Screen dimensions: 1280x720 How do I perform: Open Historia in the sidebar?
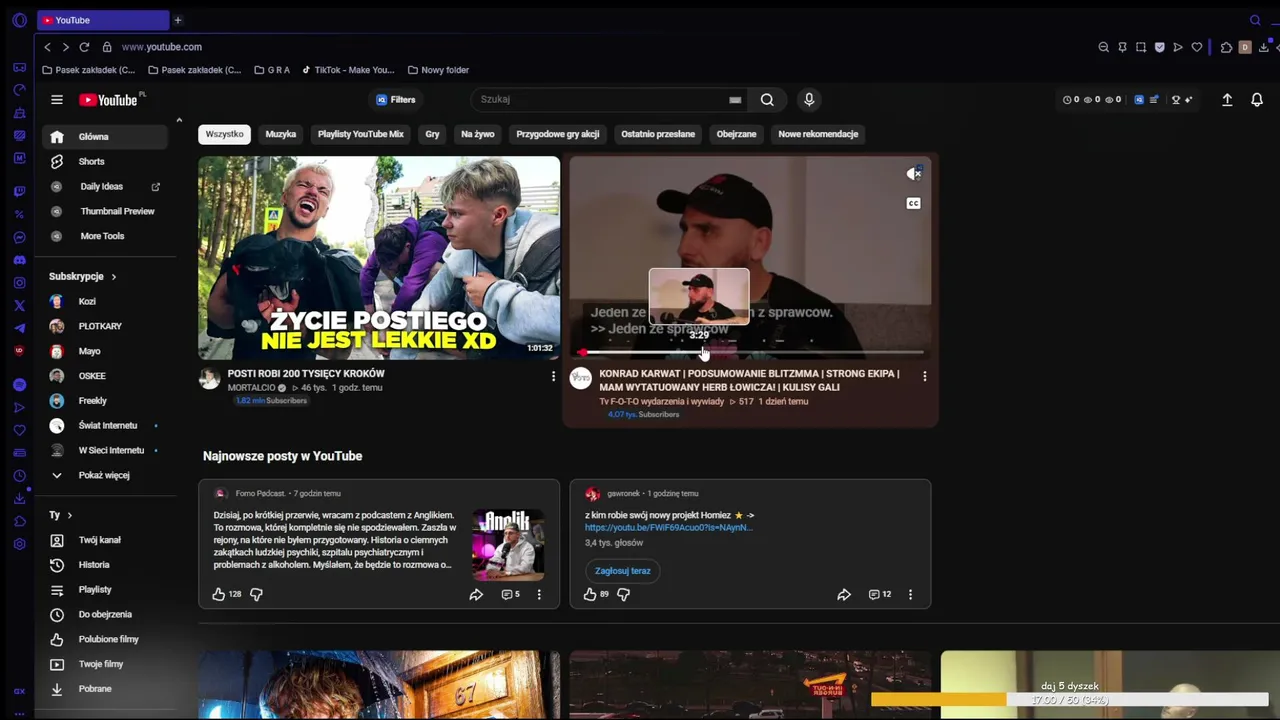click(x=104, y=565)
